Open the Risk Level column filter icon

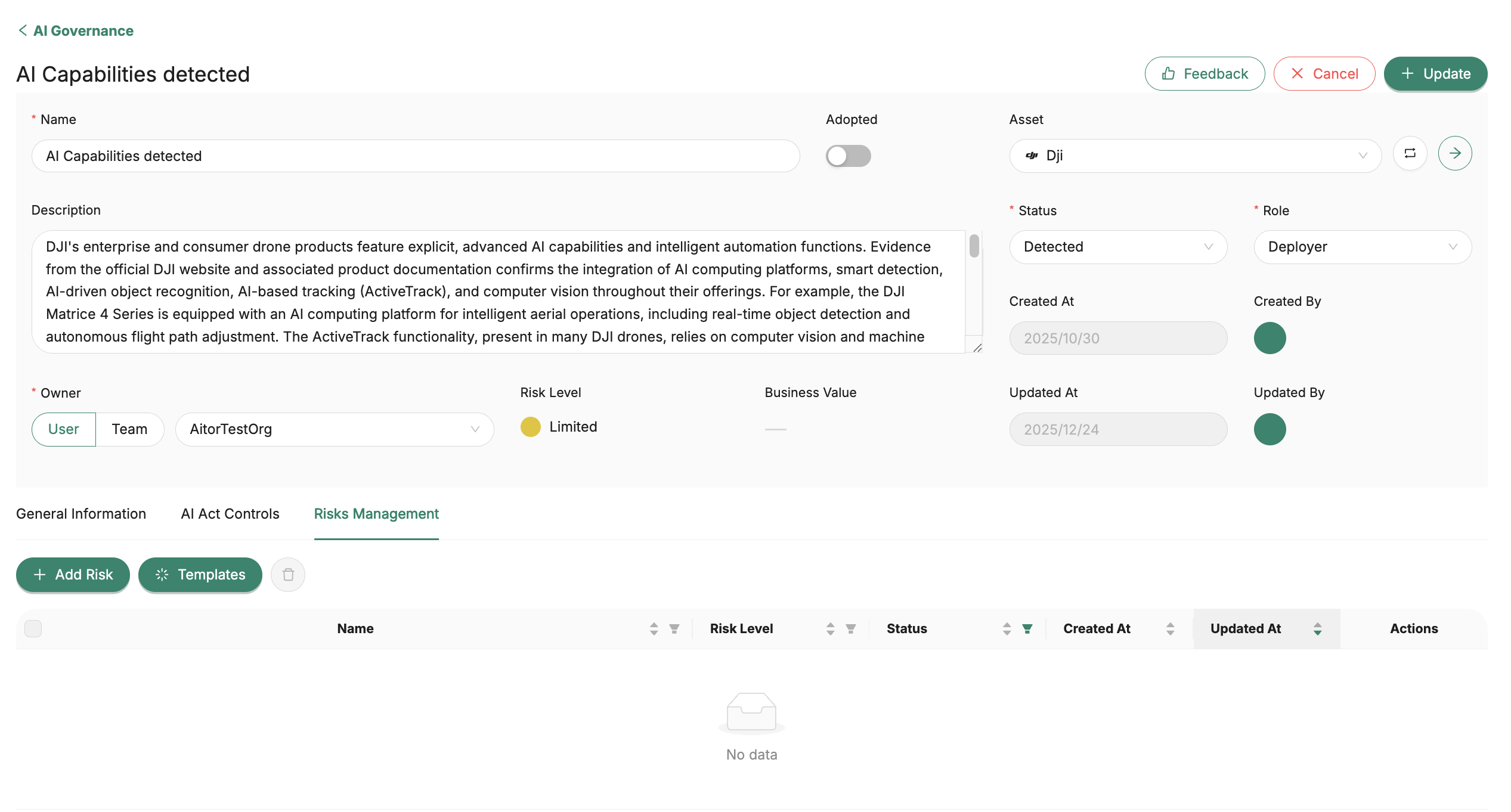pos(851,629)
